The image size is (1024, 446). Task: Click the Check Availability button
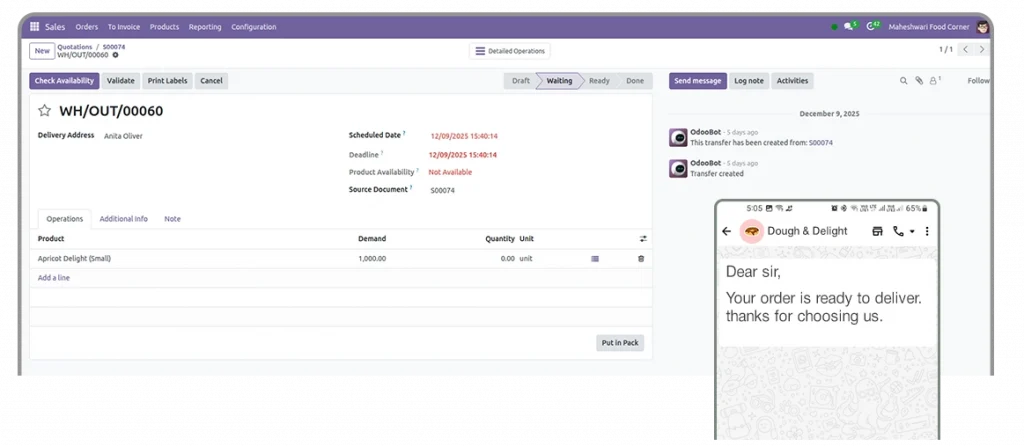64,81
